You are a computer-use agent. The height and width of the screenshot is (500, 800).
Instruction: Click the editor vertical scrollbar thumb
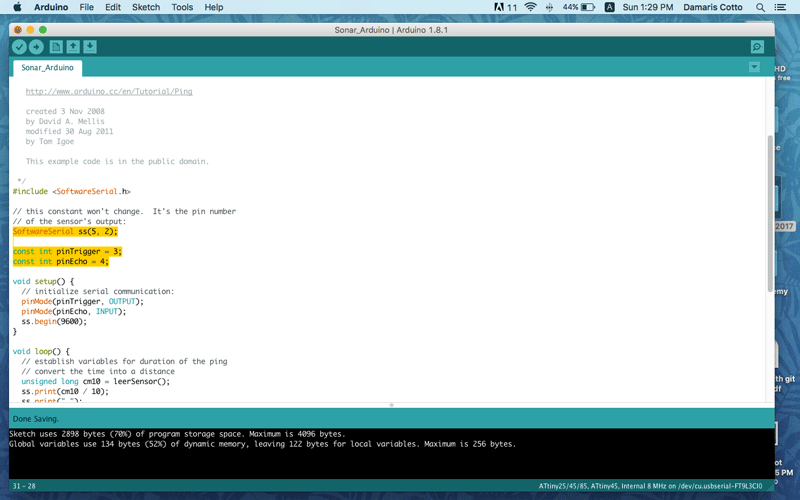point(770,214)
